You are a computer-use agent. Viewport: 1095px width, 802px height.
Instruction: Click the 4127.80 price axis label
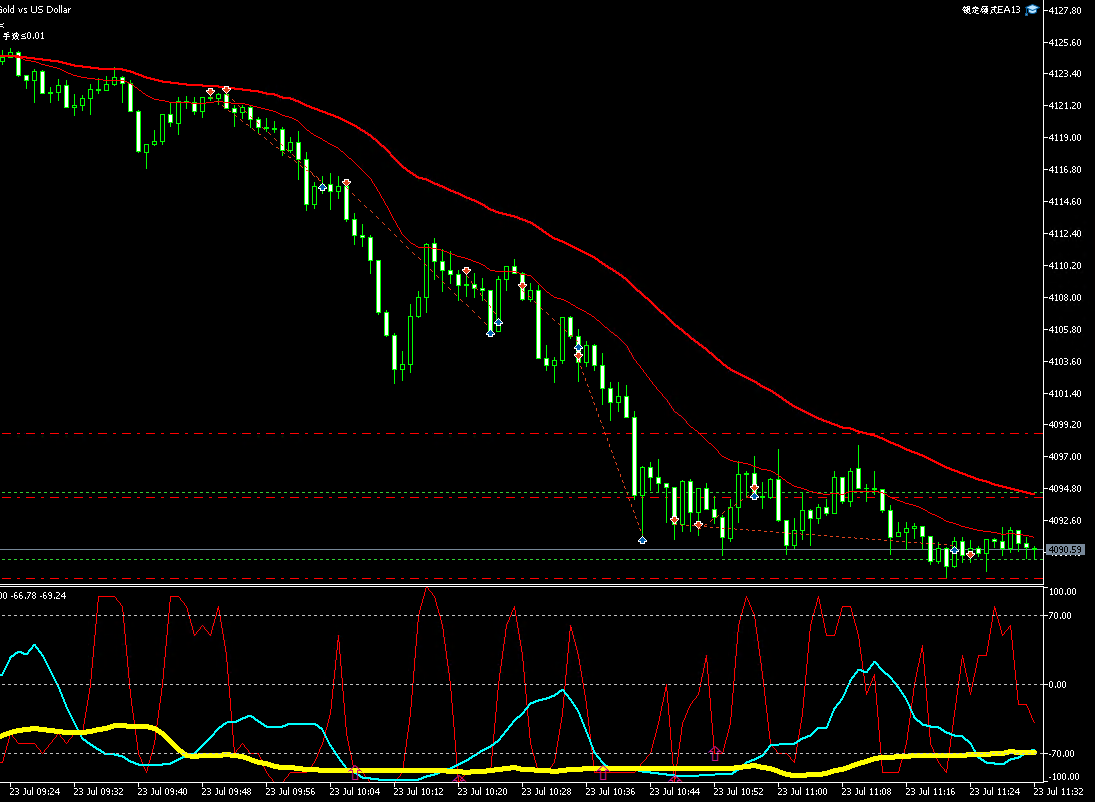click(x=1065, y=10)
